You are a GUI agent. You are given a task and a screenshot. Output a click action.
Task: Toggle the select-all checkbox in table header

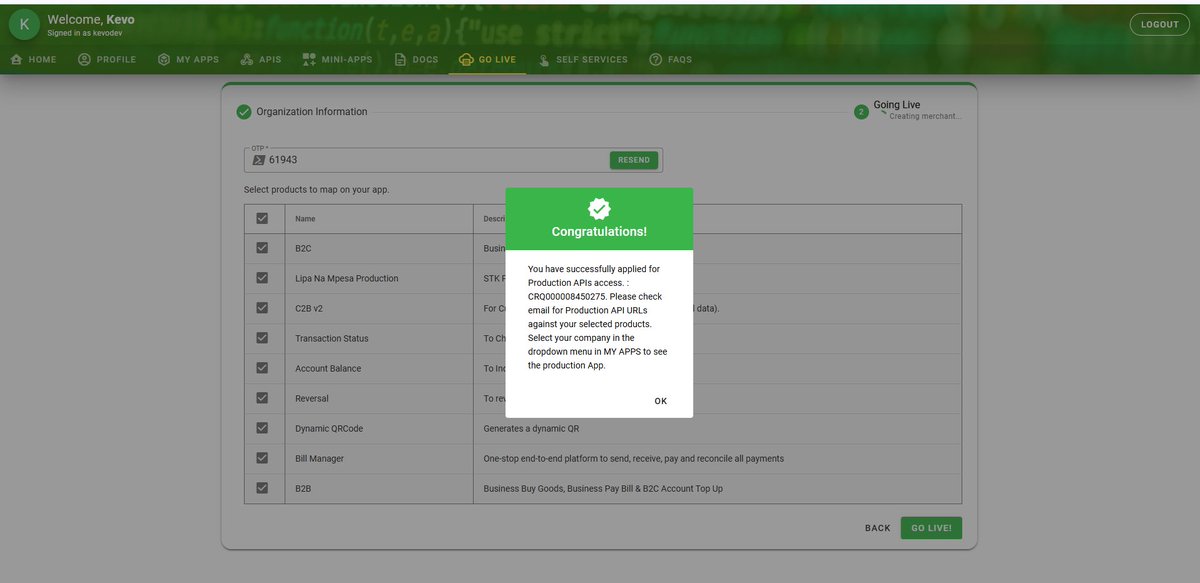pyautogui.click(x=262, y=218)
